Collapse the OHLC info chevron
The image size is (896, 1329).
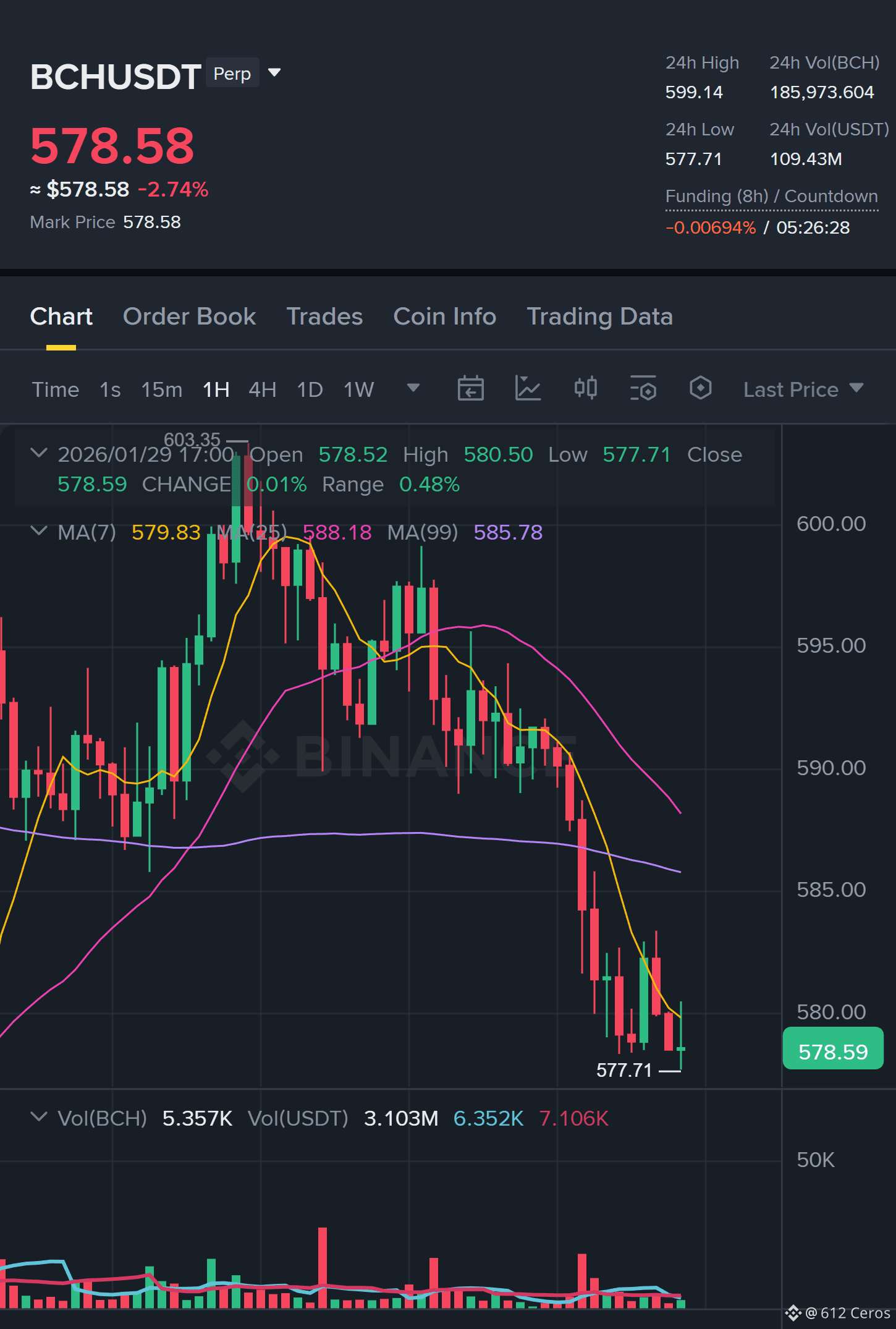click(39, 453)
